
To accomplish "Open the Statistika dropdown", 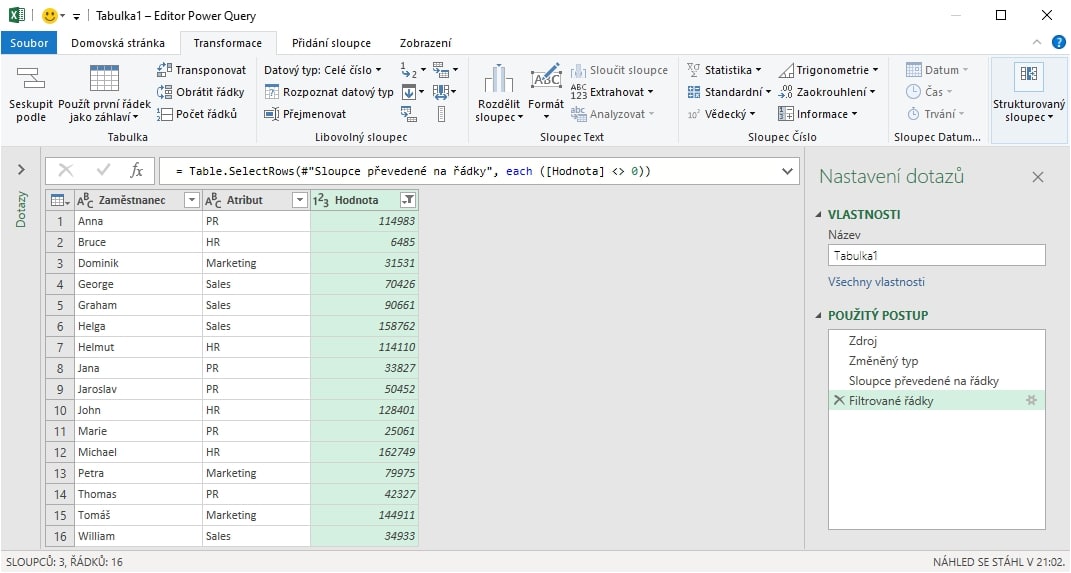I will point(724,70).
